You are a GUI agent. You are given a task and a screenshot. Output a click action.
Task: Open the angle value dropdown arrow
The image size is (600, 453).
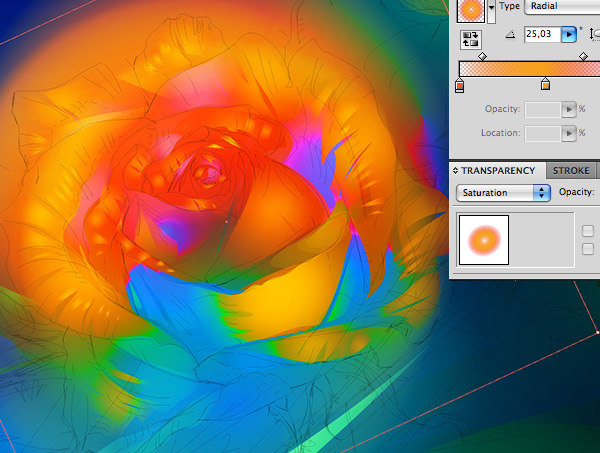(569, 34)
